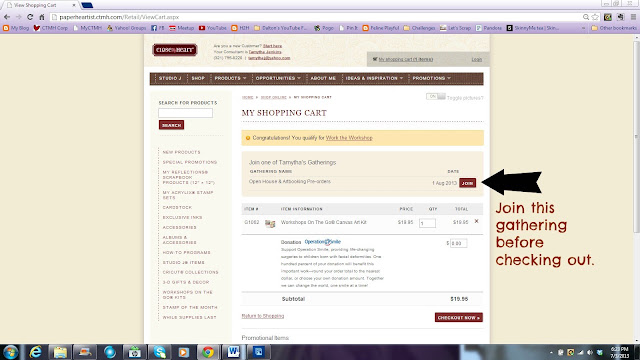Remove the Canvas Art Kit item with X
Screen dimensions: 640x360
coord(476,221)
